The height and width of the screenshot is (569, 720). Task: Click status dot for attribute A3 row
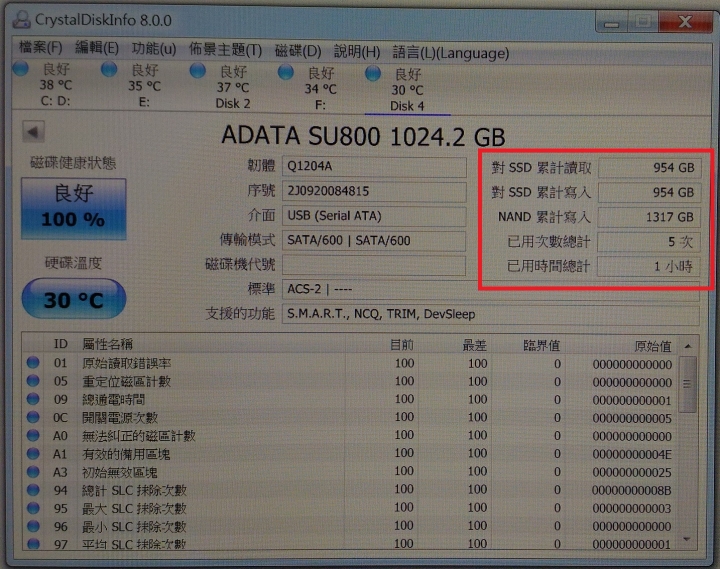33,472
